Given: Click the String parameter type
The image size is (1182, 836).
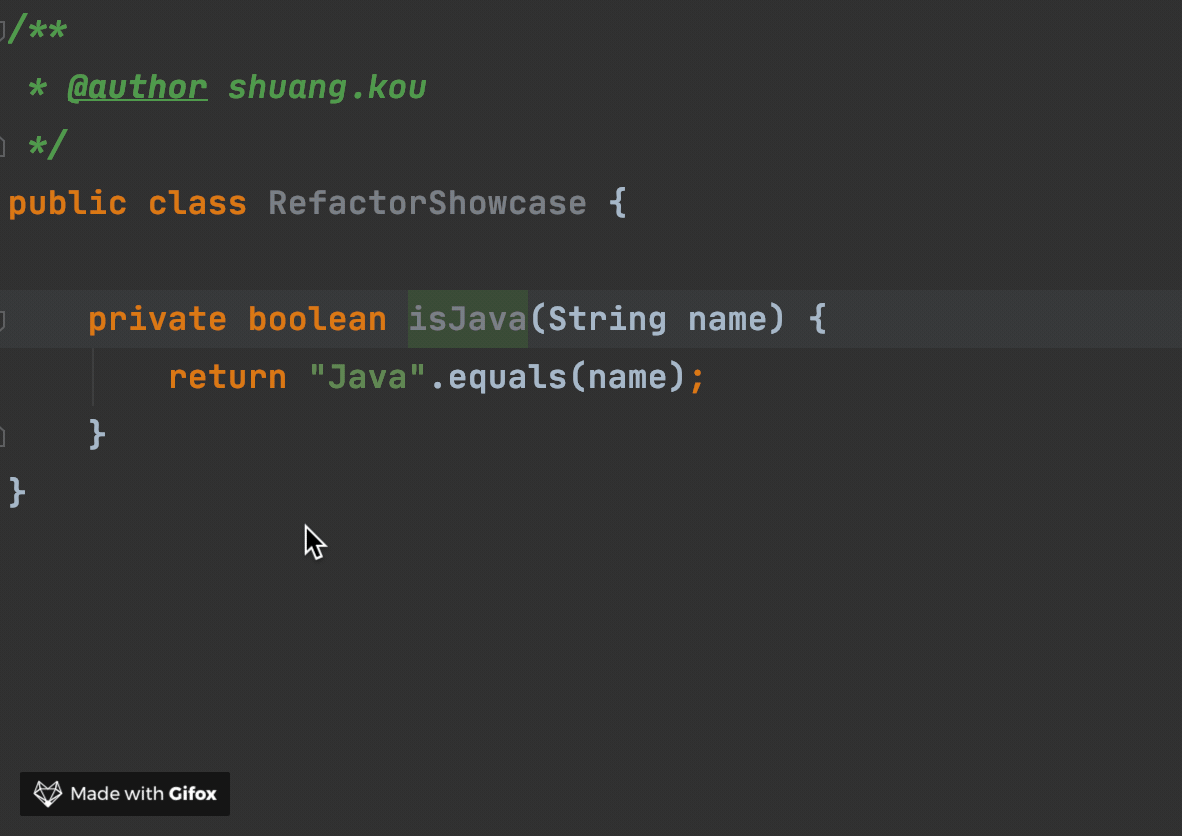Looking at the screenshot, I should [x=607, y=320].
